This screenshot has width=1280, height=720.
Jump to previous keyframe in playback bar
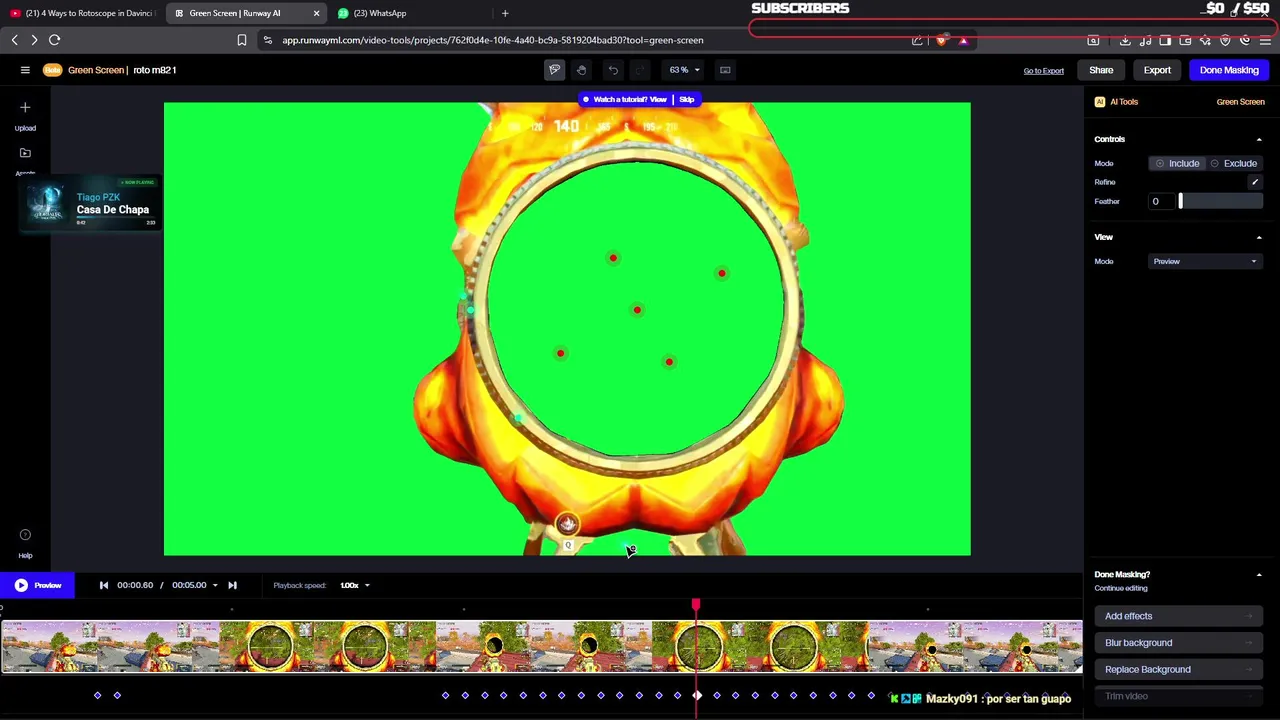click(104, 585)
